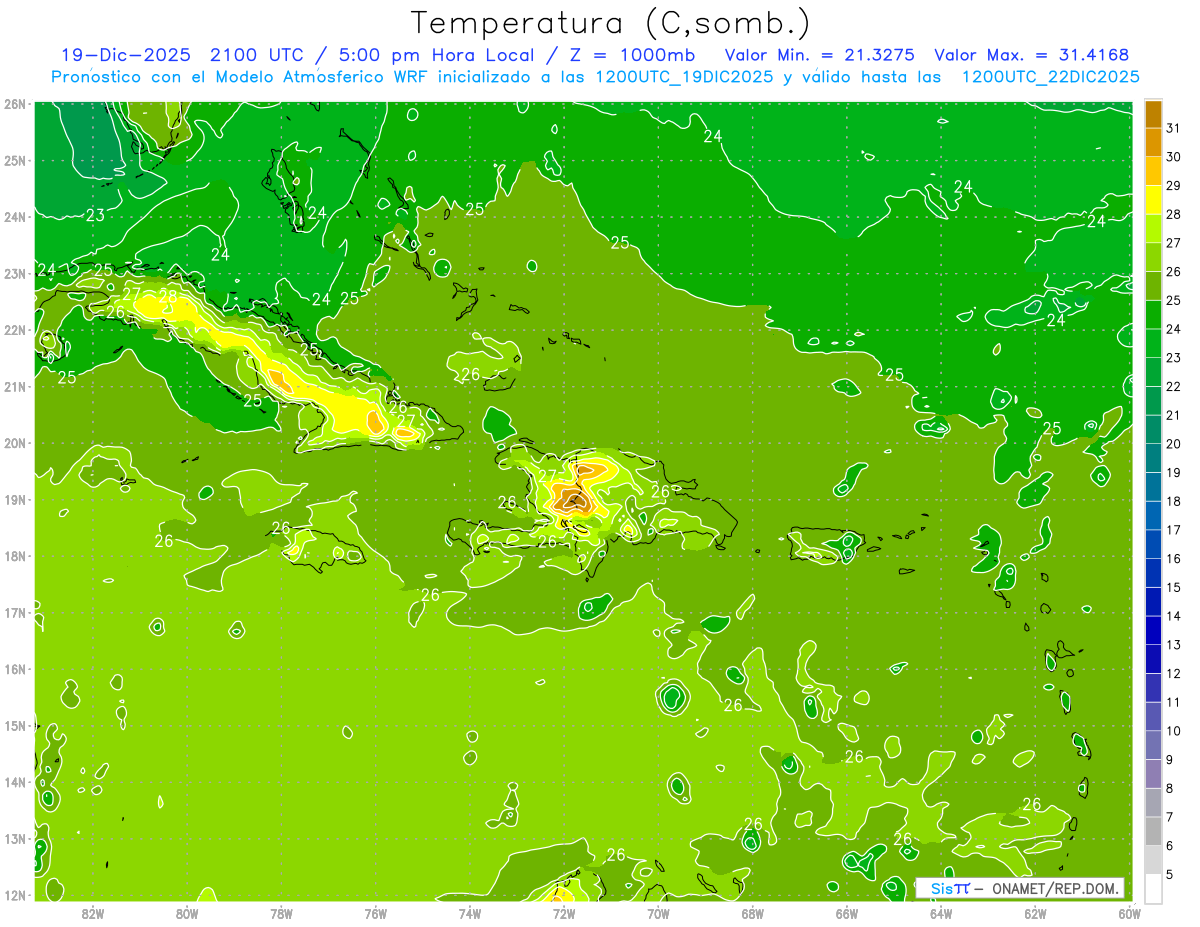The image size is (1200, 927).
Task: Click legend value 30 on the color scale
Action: (1173, 157)
